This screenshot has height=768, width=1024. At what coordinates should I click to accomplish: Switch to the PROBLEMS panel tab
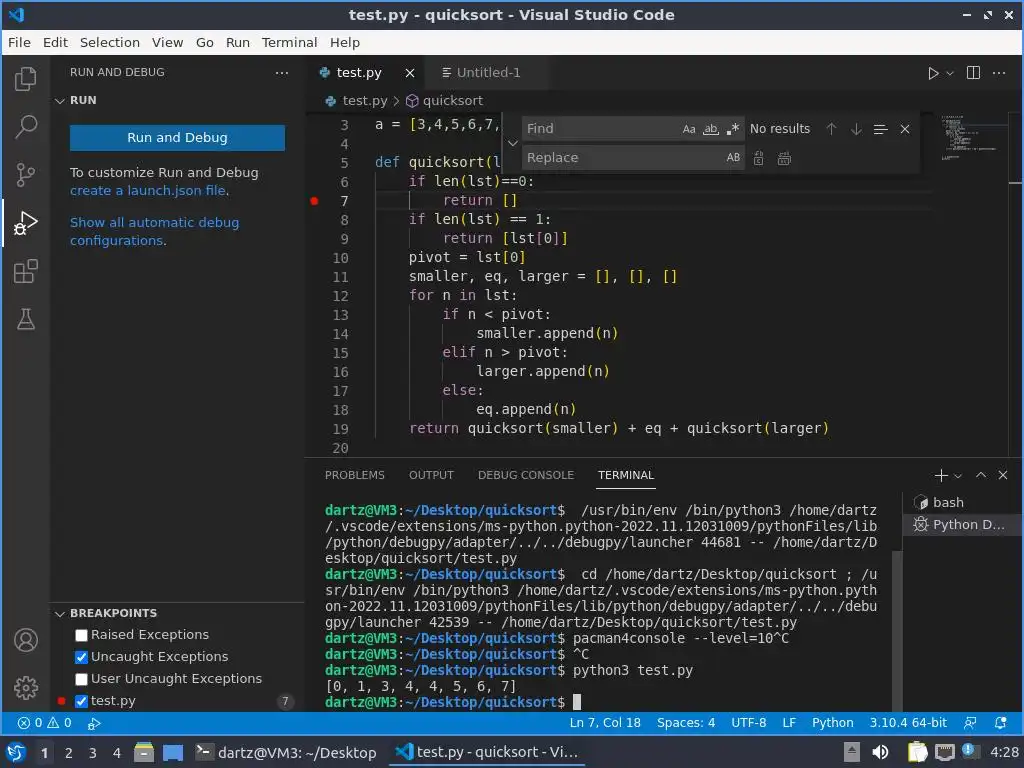(355, 475)
